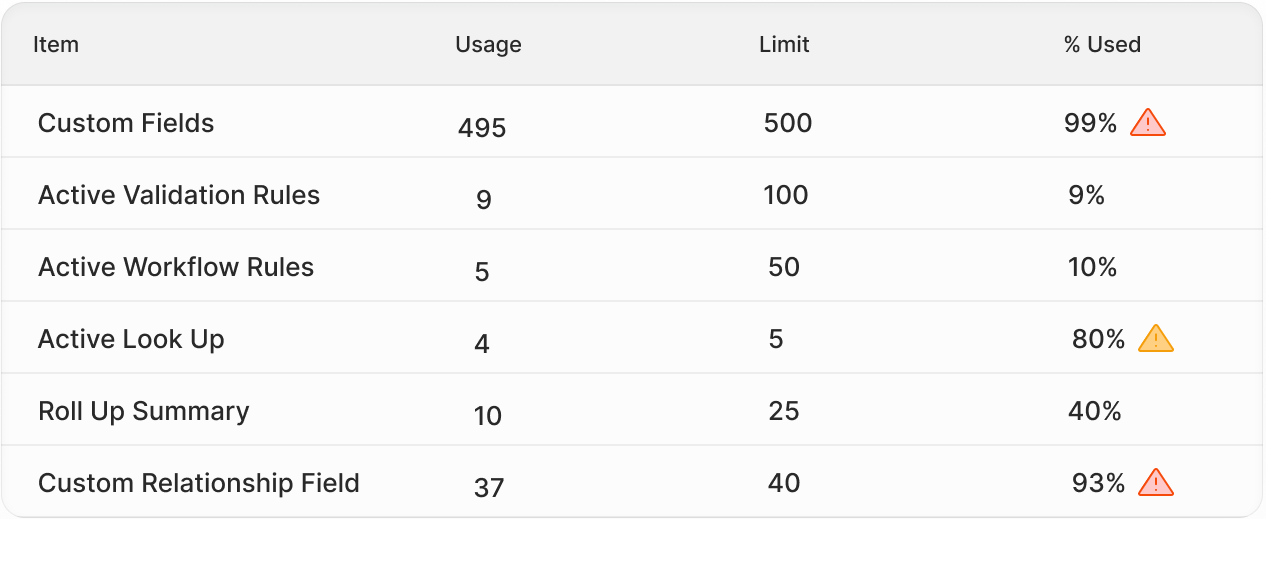Screen dimensions: 1266x583
Task: Click the % Used column header
Action: click(x=1102, y=44)
